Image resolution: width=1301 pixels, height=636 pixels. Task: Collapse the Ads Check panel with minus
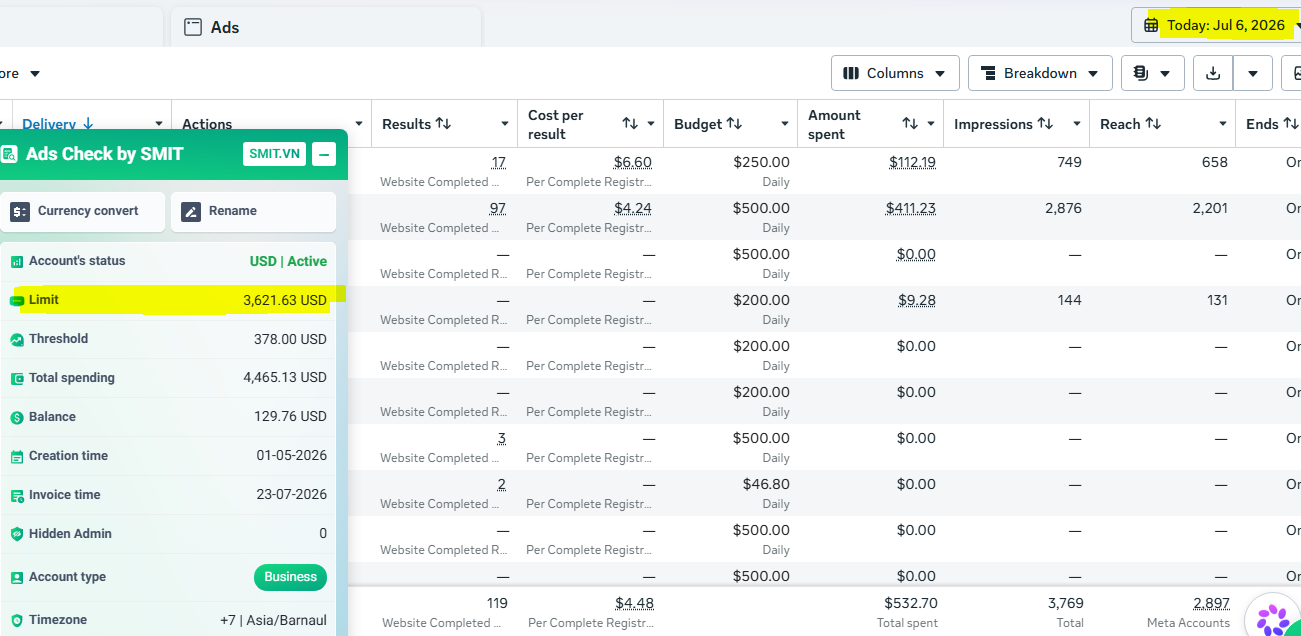coord(324,154)
